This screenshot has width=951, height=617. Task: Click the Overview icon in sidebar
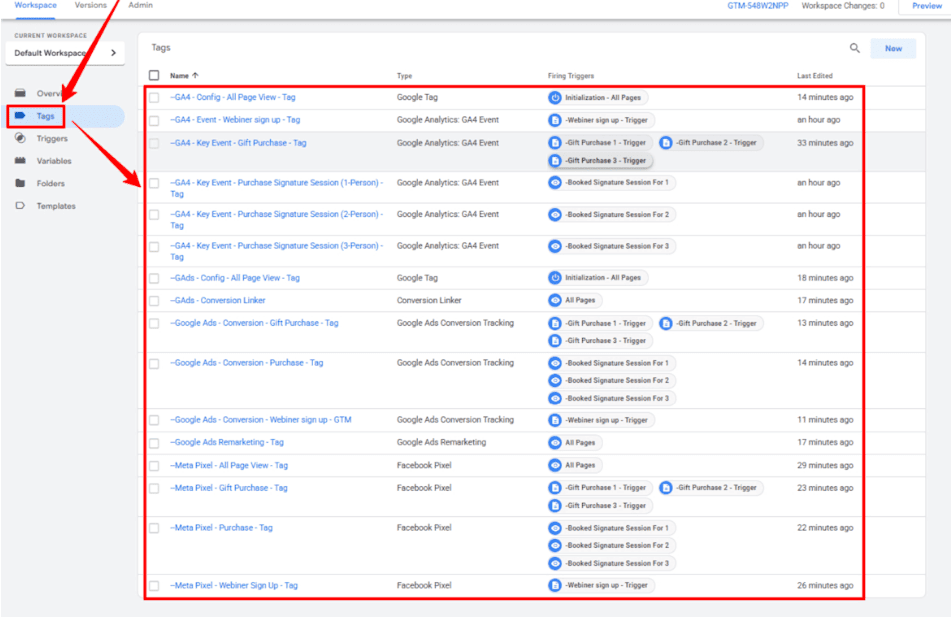(20, 93)
